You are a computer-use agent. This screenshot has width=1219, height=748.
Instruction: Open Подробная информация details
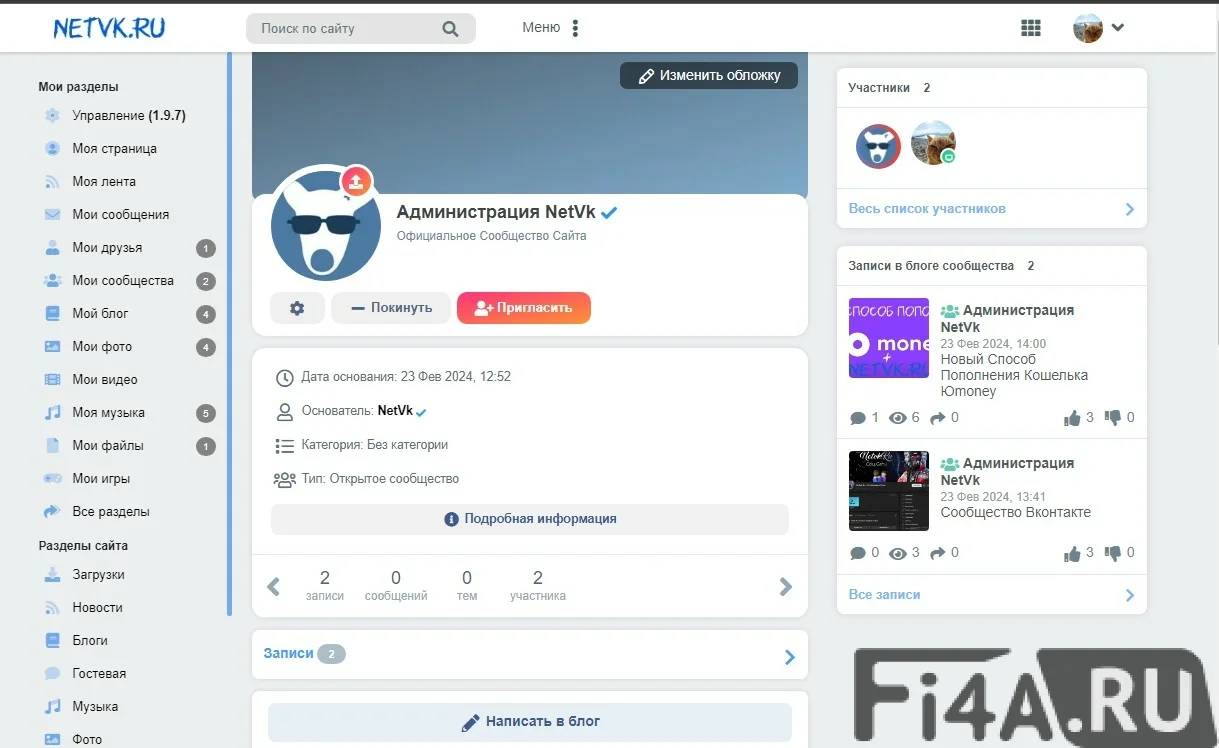(530, 519)
